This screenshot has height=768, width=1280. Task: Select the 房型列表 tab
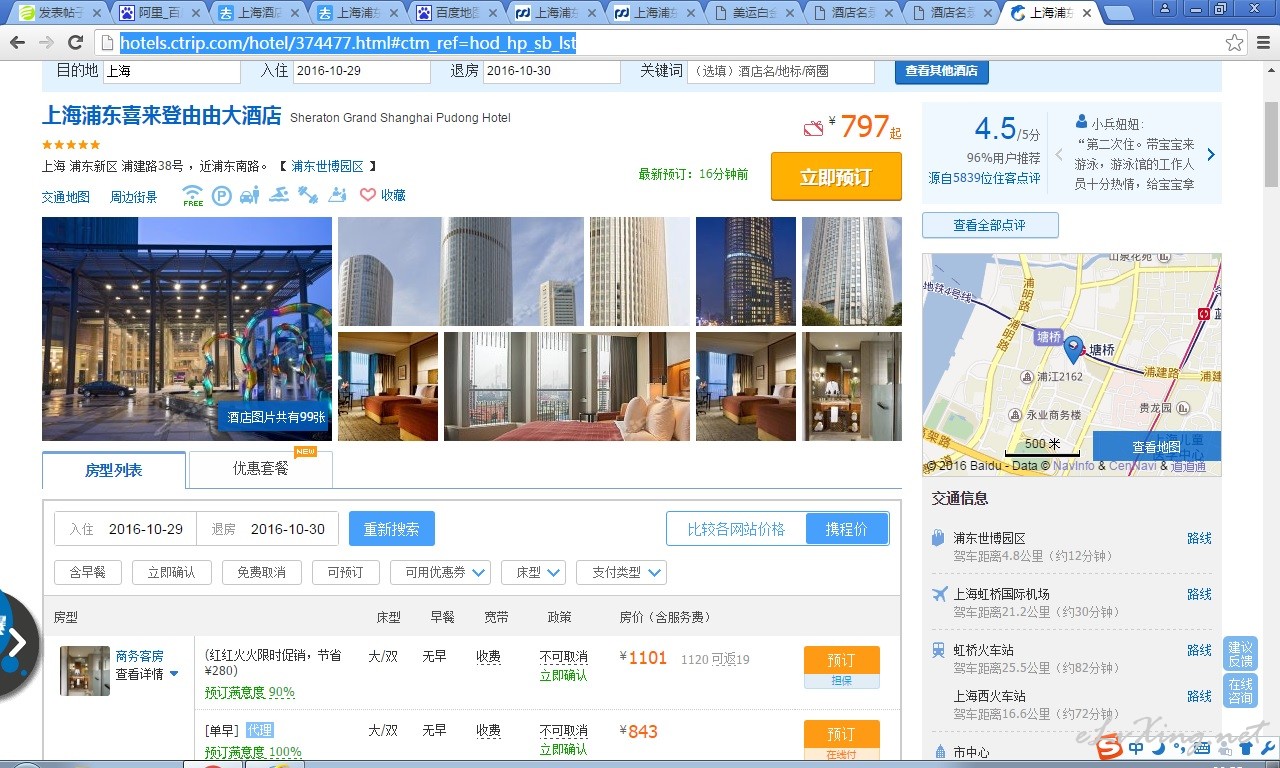click(x=114, y=470)
